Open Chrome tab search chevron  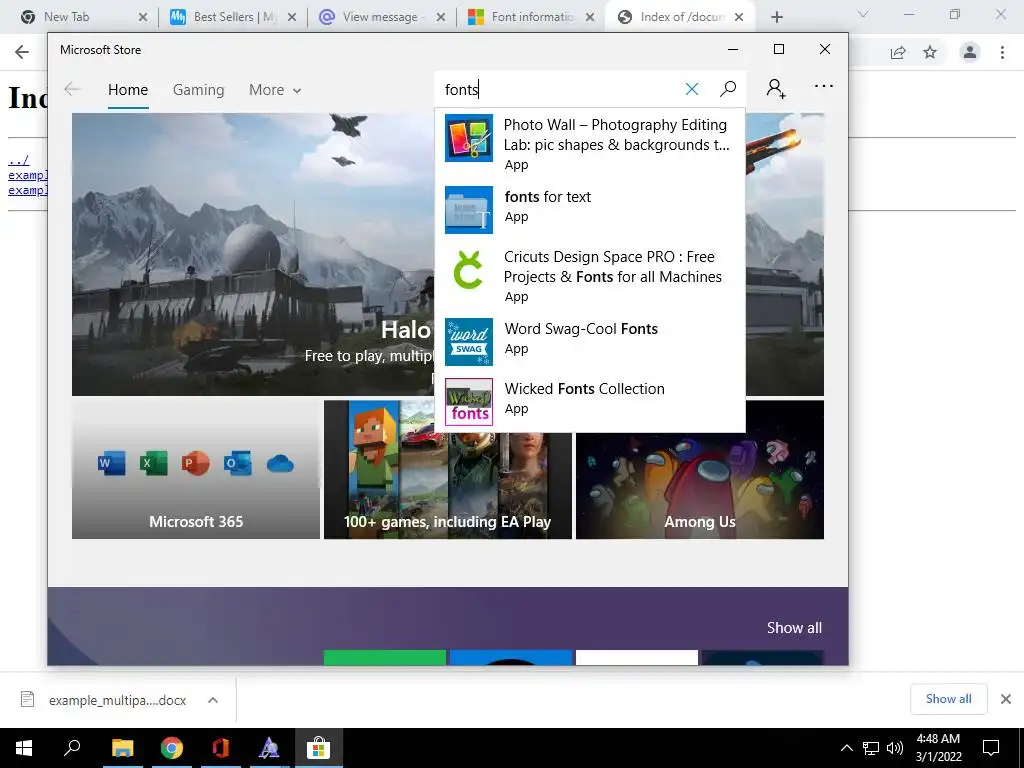coord(863,14)
